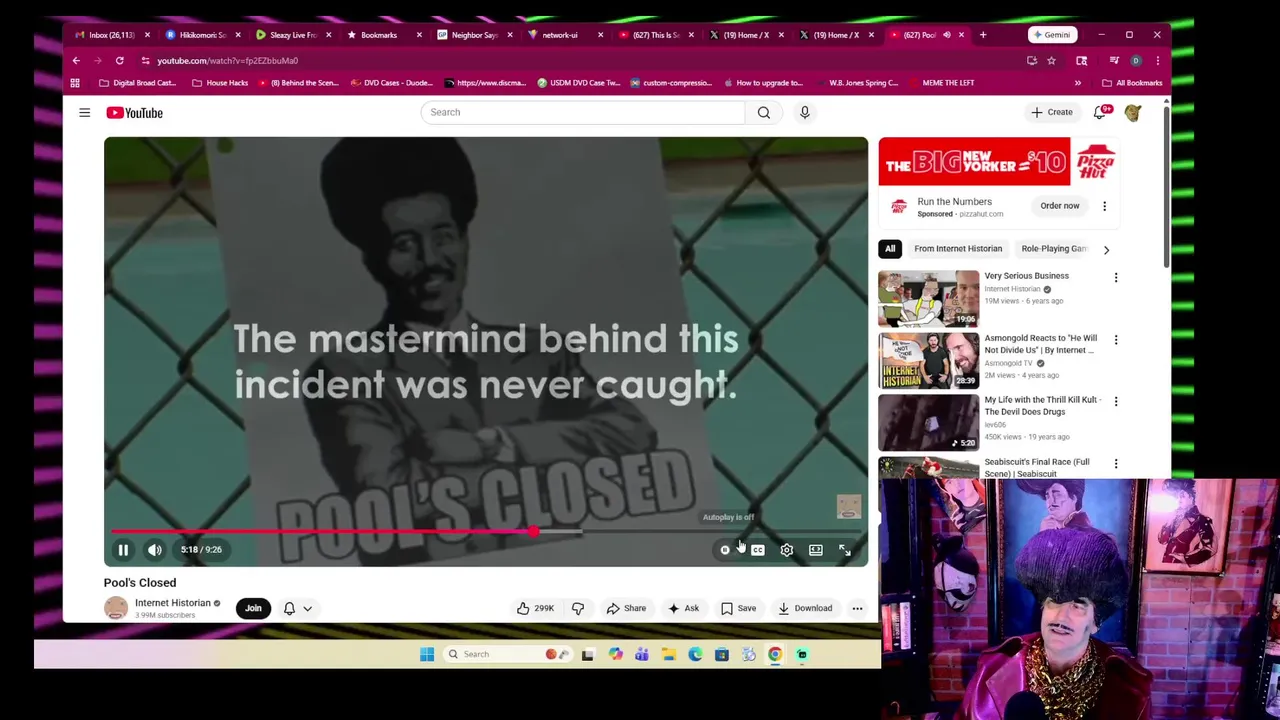The width and height of the screenshot is (1280, 720).
Task: Open the Asmongold Reacts video title
Action: 1040,344
